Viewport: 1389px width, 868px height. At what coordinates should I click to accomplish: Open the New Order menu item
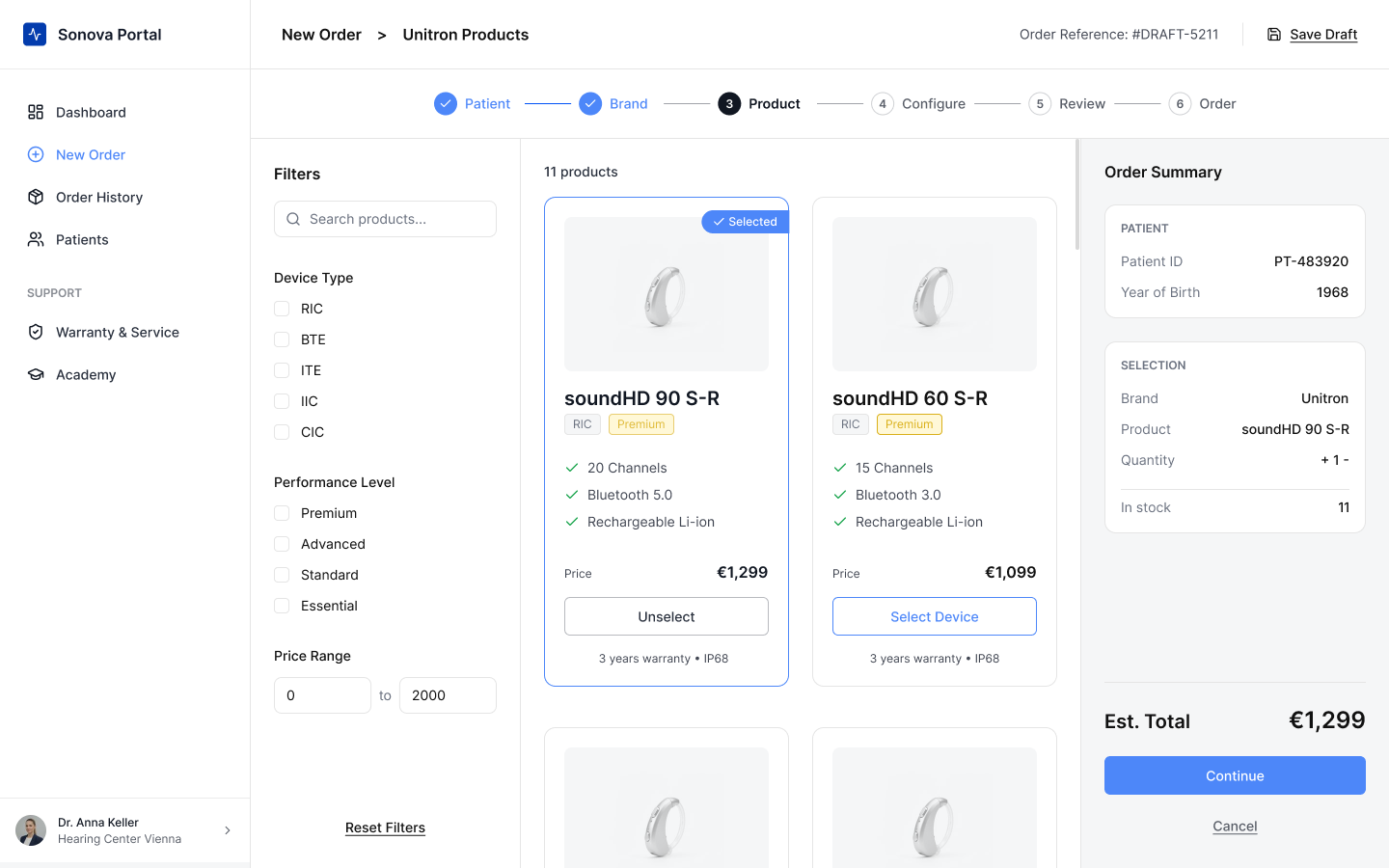coord(125,154)
